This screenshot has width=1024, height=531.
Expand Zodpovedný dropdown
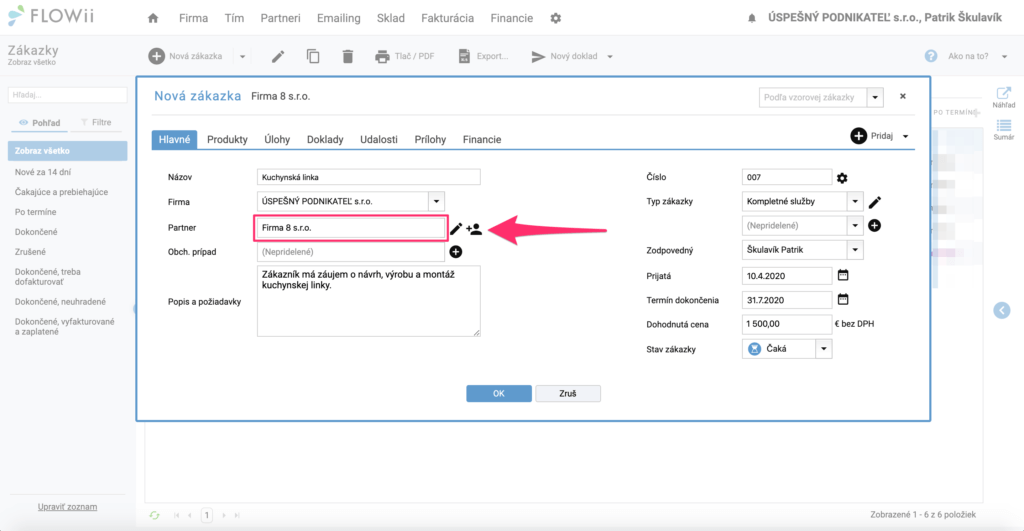[x=855, y=249]
